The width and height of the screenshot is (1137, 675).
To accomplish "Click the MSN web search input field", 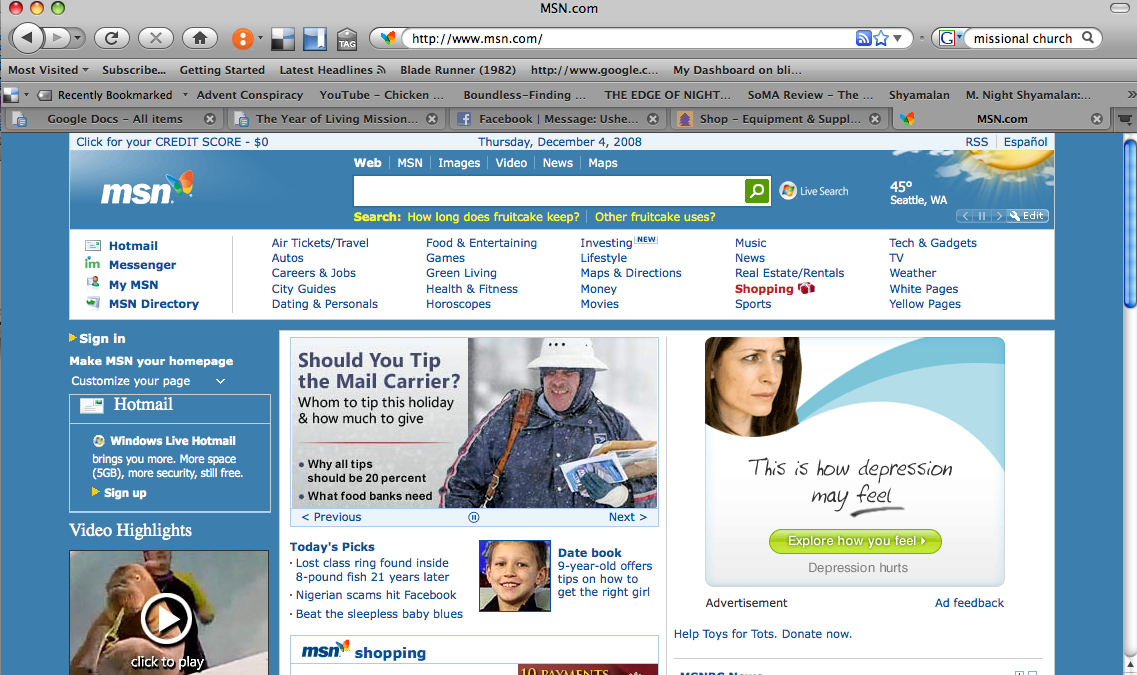I will pos(548,190).
